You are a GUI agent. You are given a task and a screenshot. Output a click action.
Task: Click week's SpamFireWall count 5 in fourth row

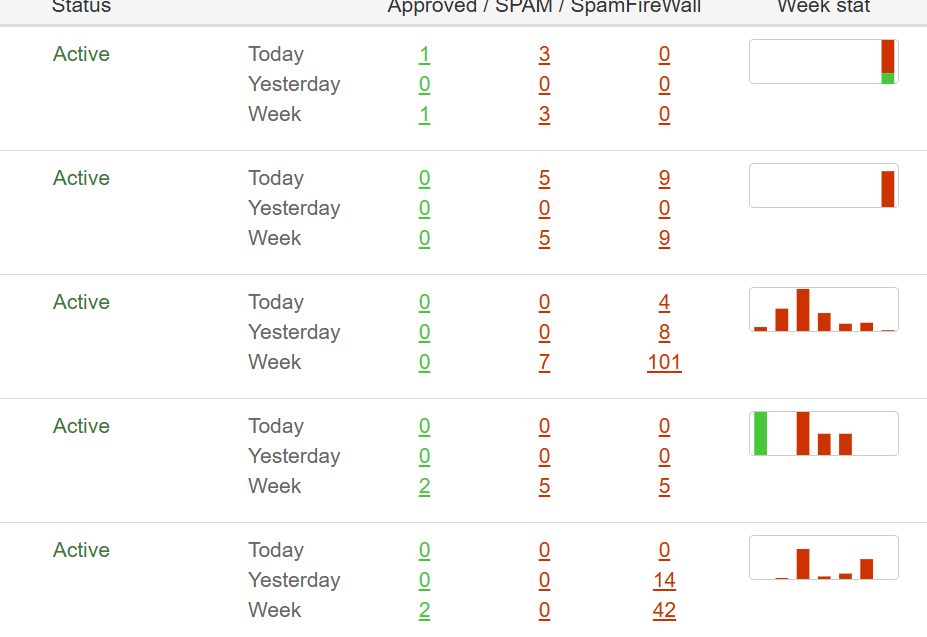click(x=664, y=486)
